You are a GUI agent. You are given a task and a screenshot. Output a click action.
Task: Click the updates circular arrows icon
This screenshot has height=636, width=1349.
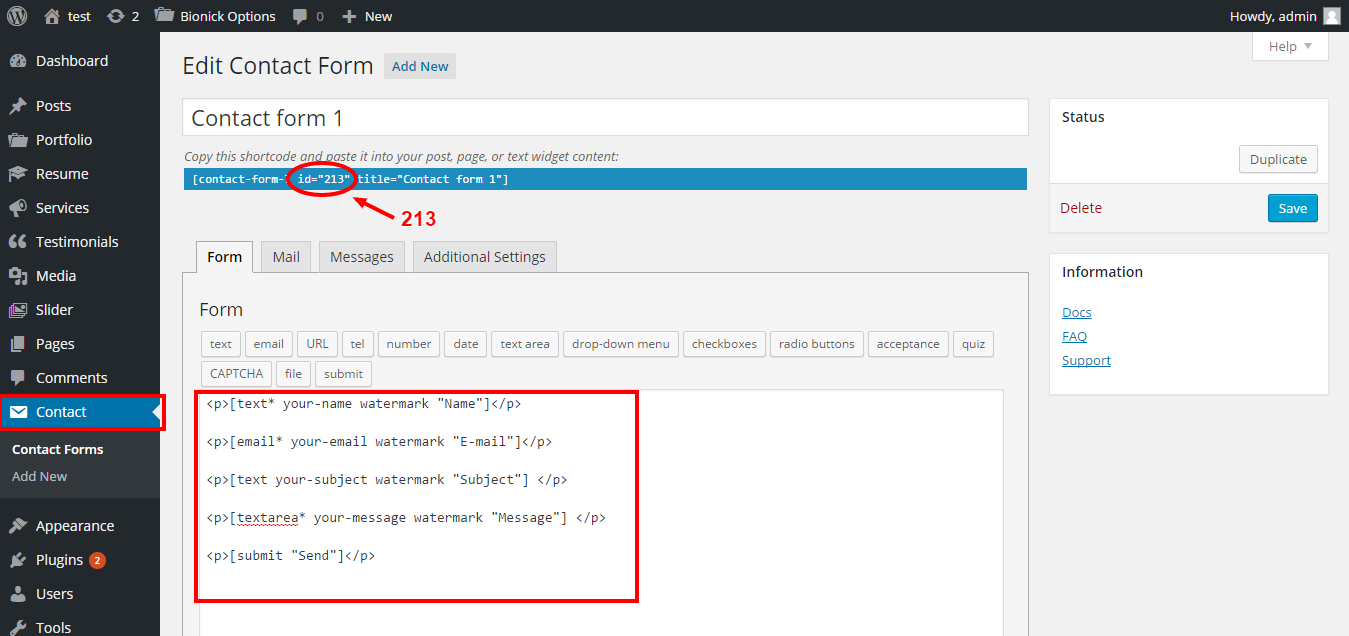(x=116, y=16)
